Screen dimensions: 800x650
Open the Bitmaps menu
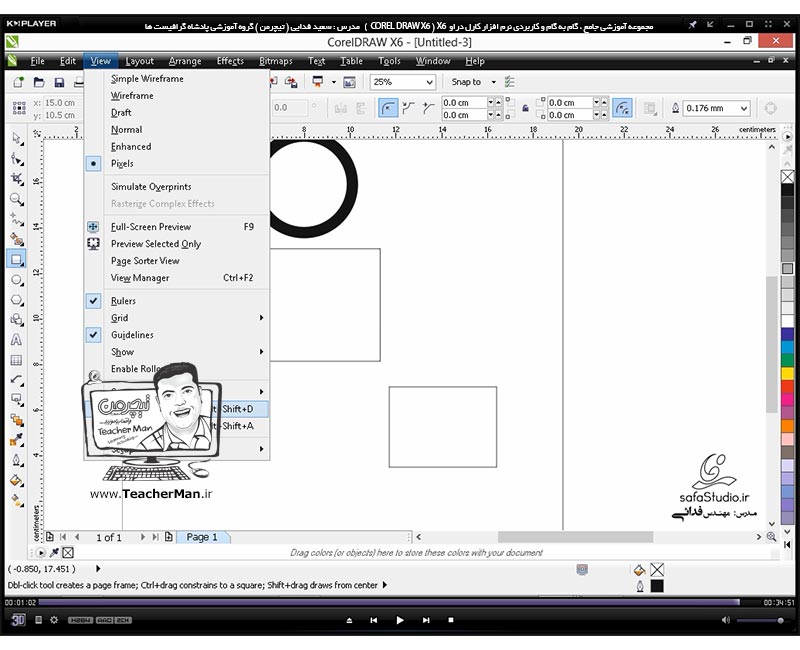coord(276,61)
